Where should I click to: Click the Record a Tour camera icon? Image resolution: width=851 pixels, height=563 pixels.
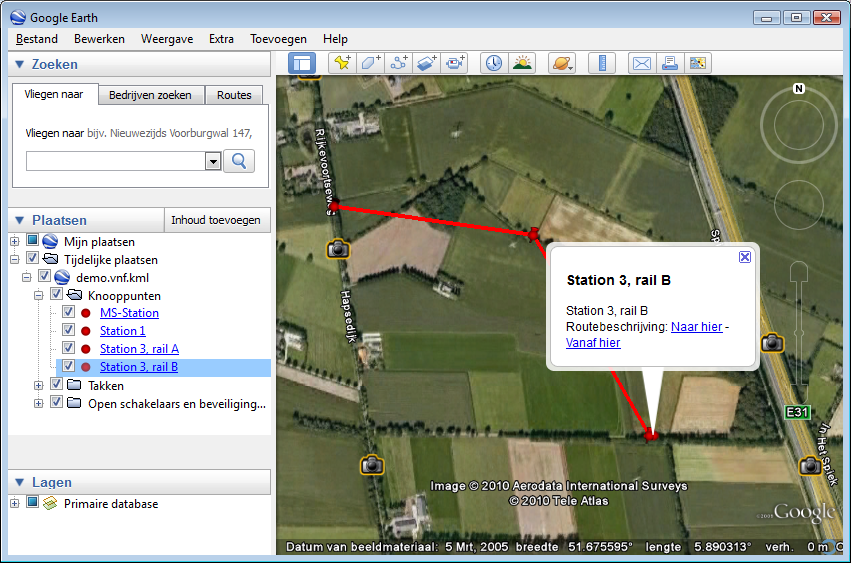pyautogui.click(x=456, y=63)
